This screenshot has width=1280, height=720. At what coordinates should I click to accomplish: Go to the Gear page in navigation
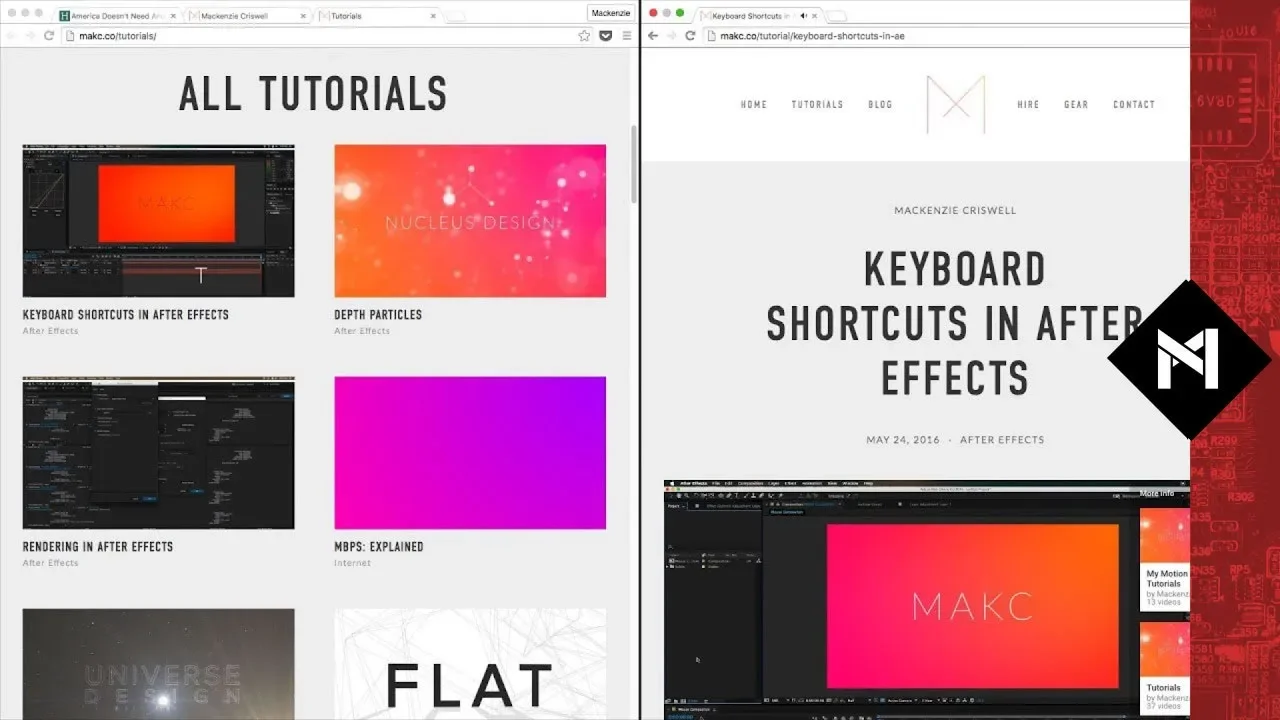[x=1076, y=105]
